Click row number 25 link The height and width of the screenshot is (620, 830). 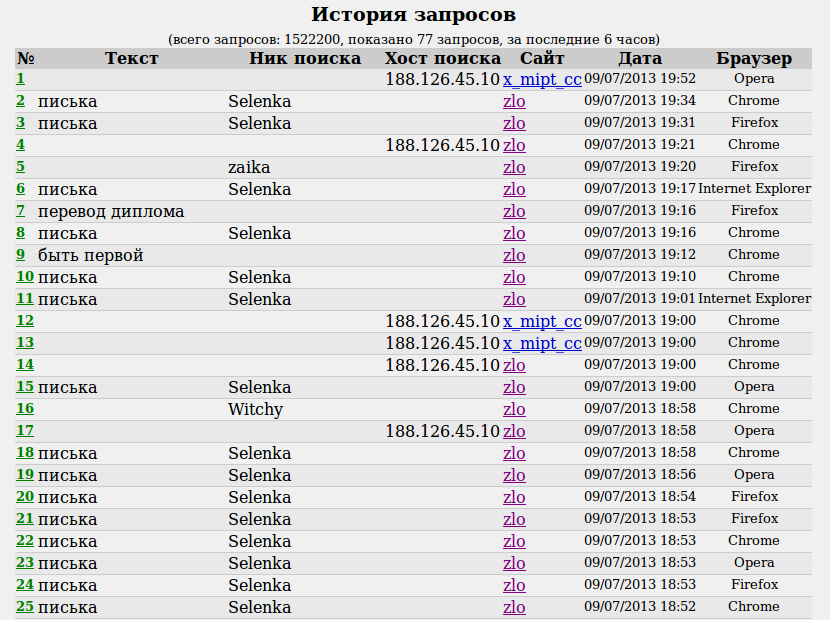click(25, 607)
